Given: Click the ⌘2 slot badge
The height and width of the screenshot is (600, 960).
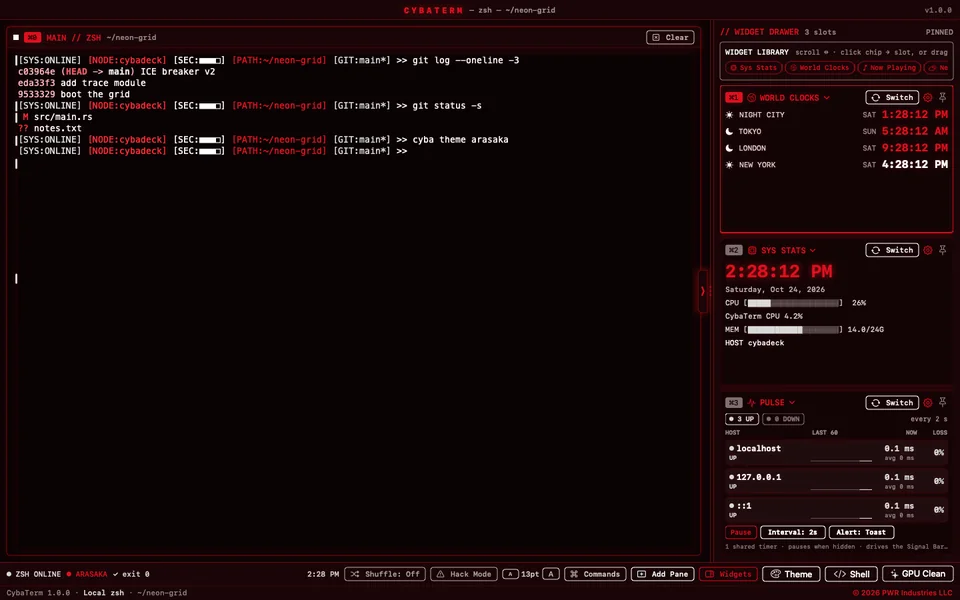Looking at the screenshot, I should pos(733,250).
